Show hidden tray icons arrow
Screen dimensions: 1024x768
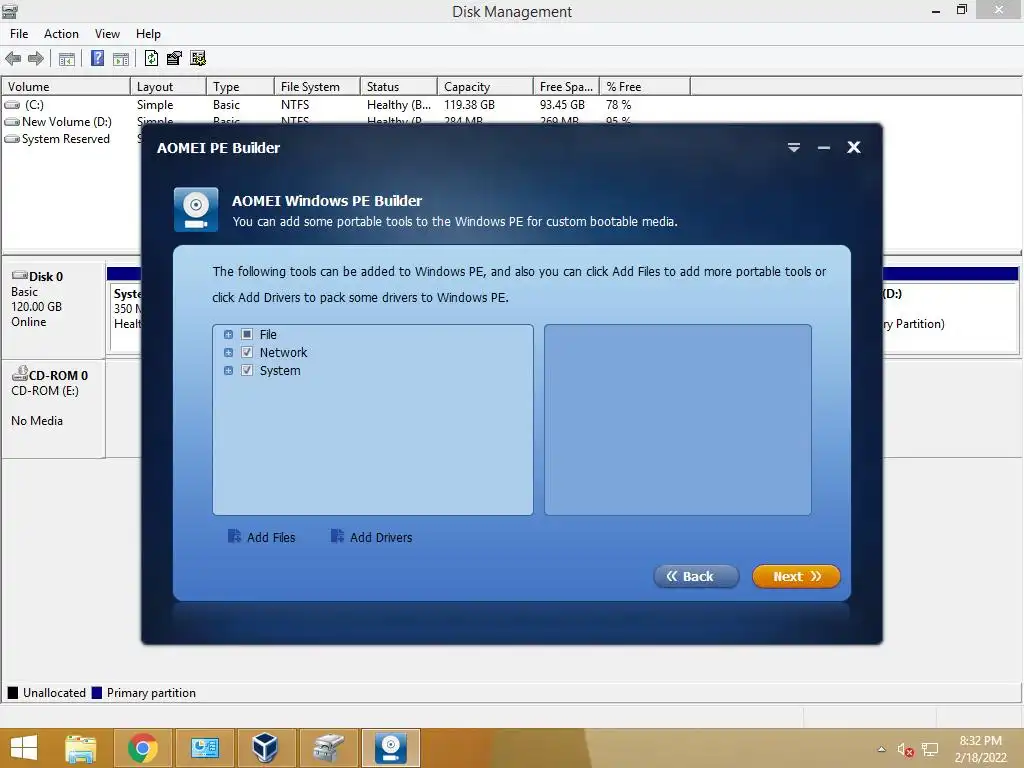coord(882,750)
